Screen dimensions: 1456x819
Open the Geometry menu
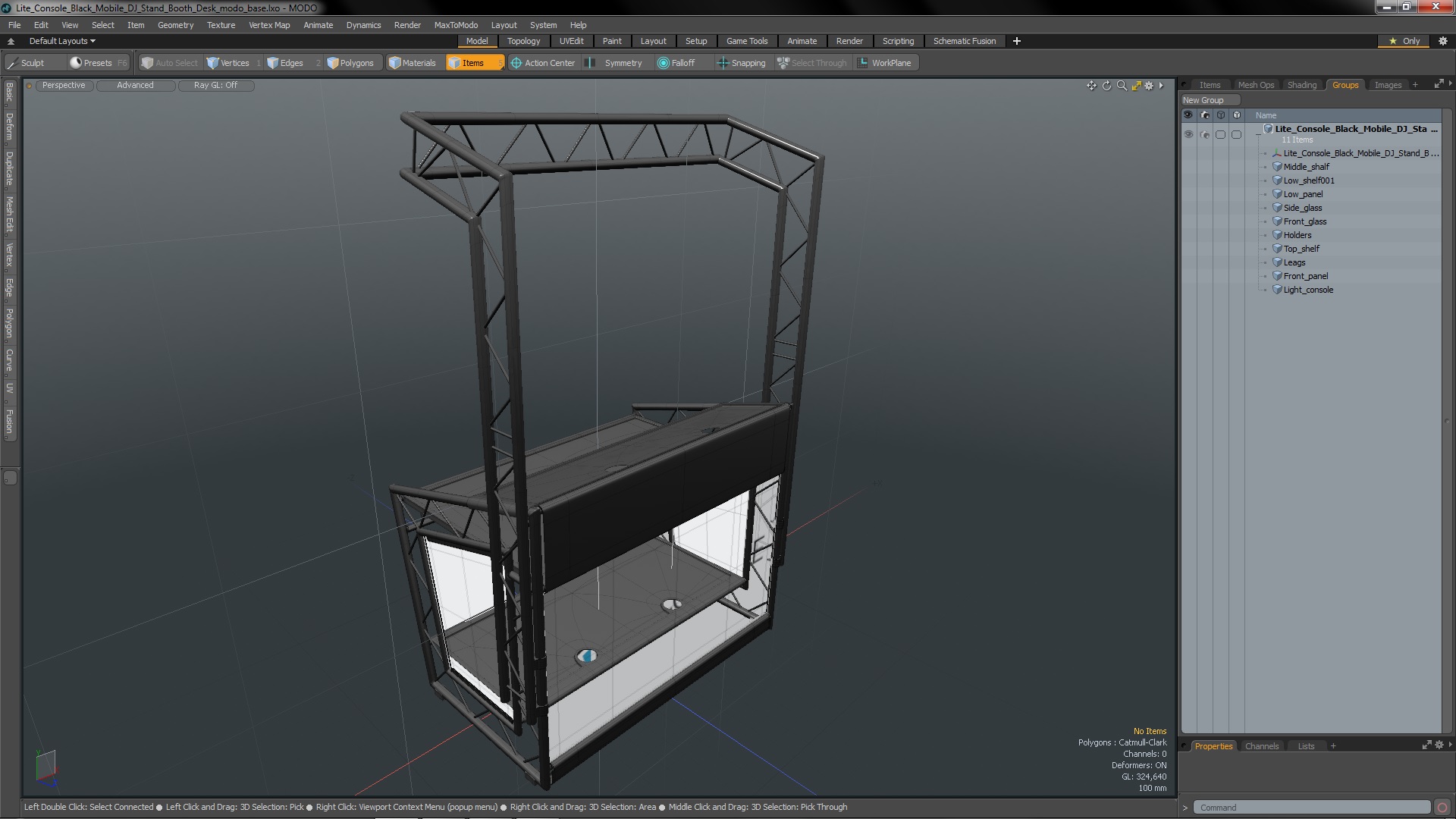pyautogui.click(x=175, y=25)
